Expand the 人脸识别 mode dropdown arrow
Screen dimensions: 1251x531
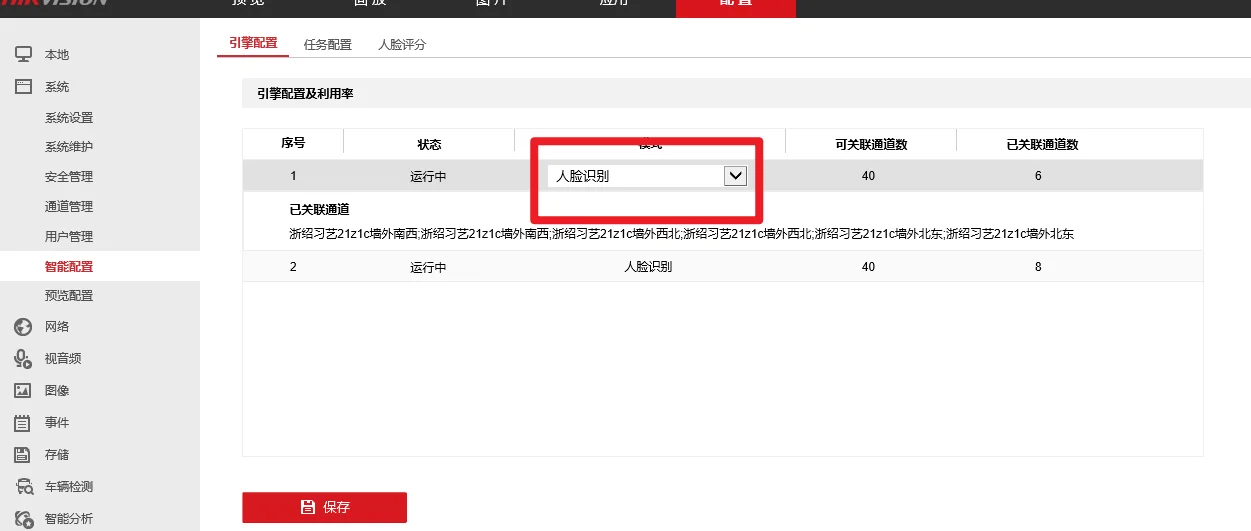(735, 176)
